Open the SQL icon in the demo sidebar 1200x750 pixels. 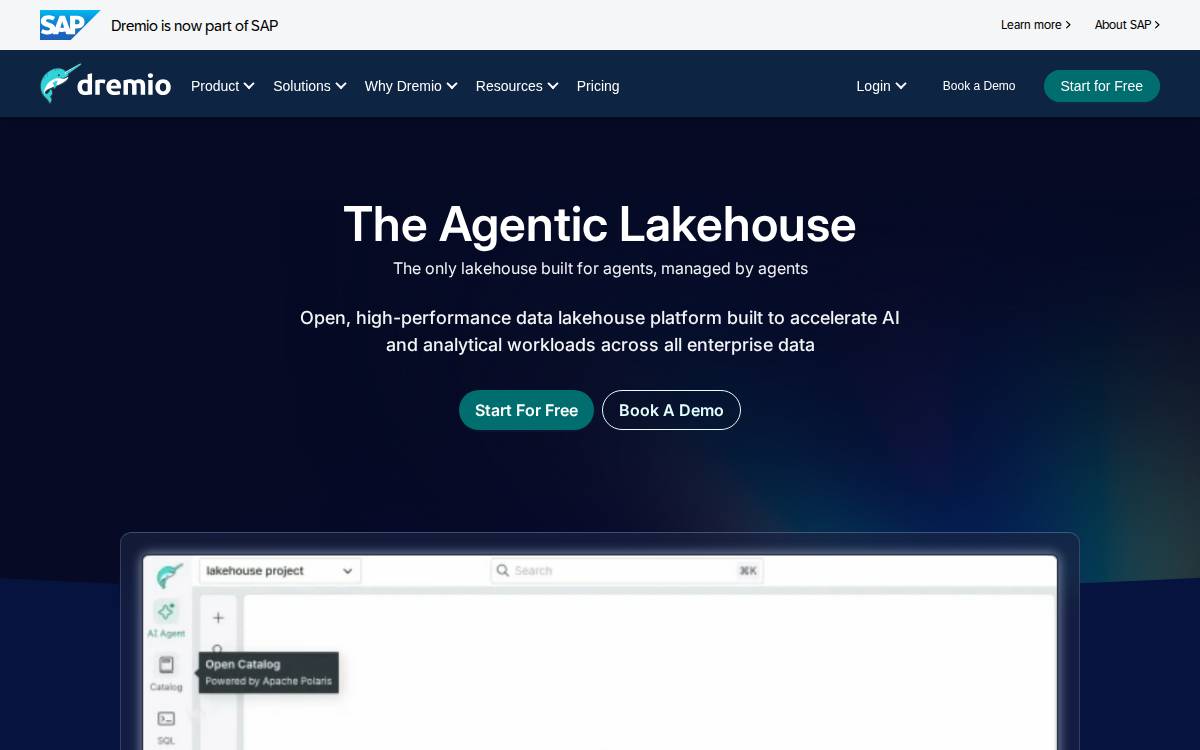[166, 718]
